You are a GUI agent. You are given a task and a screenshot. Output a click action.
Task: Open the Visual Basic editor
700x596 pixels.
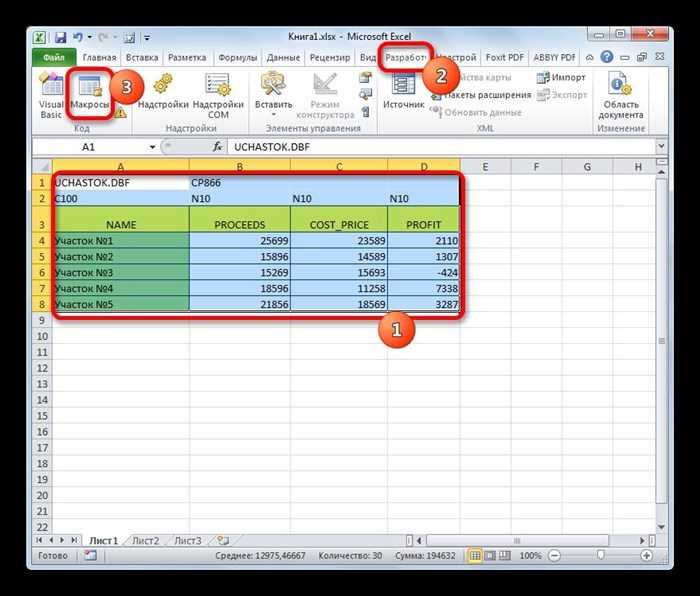pyautogui.click(x=51, y=95)
